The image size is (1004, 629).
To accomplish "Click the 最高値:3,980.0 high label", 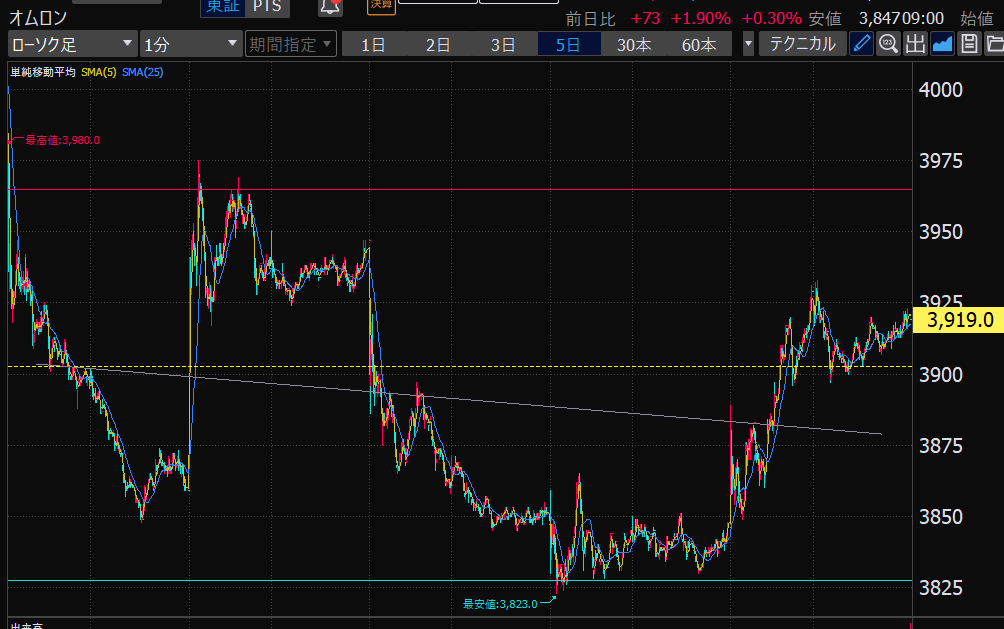I will [x=62, y=140].
